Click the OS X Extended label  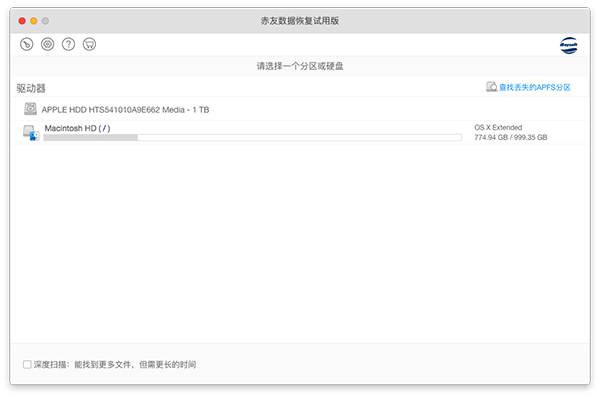pos(498,127)
